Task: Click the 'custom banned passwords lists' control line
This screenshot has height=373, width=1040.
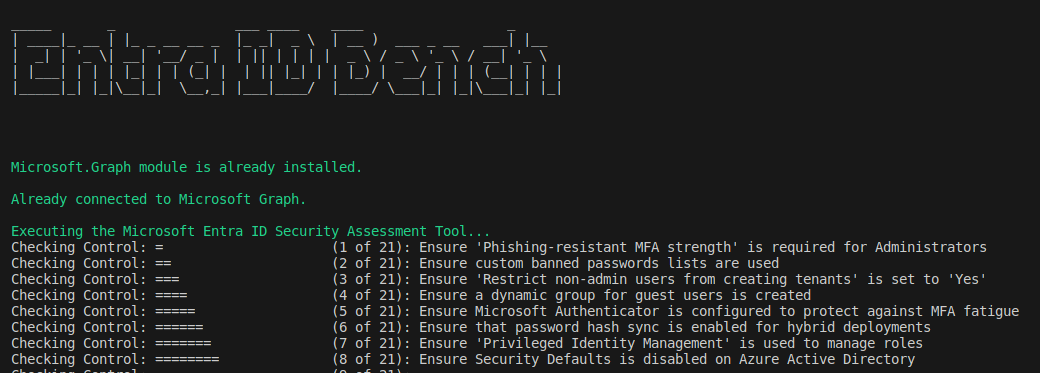Action: (x=395, y=263)
